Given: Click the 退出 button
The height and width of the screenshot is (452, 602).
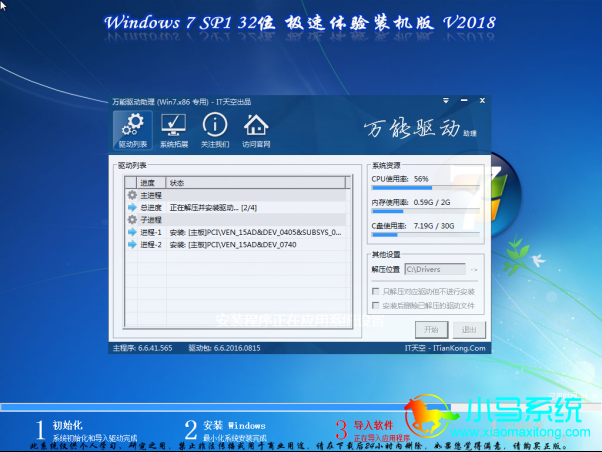Looking at the screenshot, I should click(x=469, y=329).
